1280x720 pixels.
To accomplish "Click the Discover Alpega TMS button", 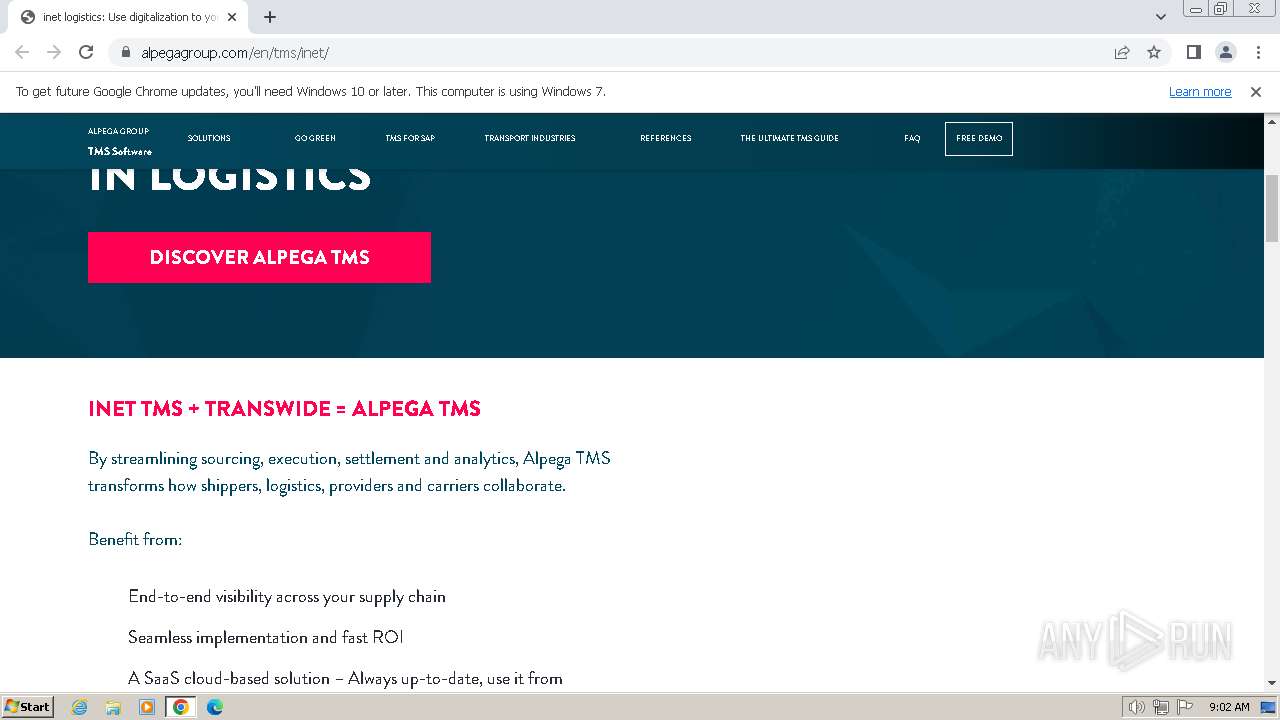I will point(259,257).
